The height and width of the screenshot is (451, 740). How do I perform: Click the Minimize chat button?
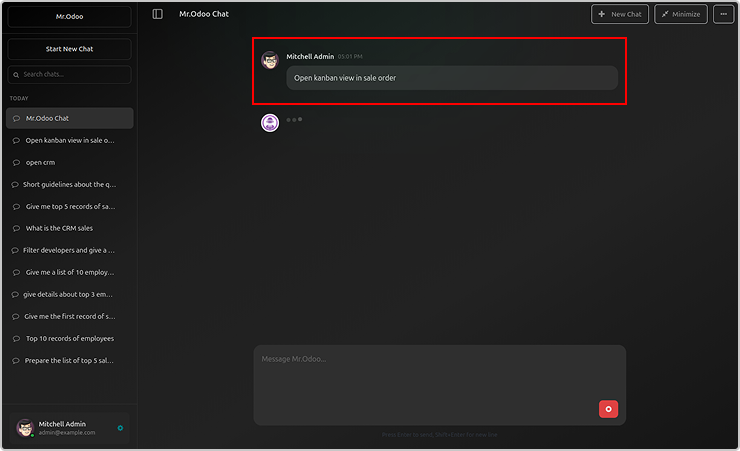tap(680, 14)
